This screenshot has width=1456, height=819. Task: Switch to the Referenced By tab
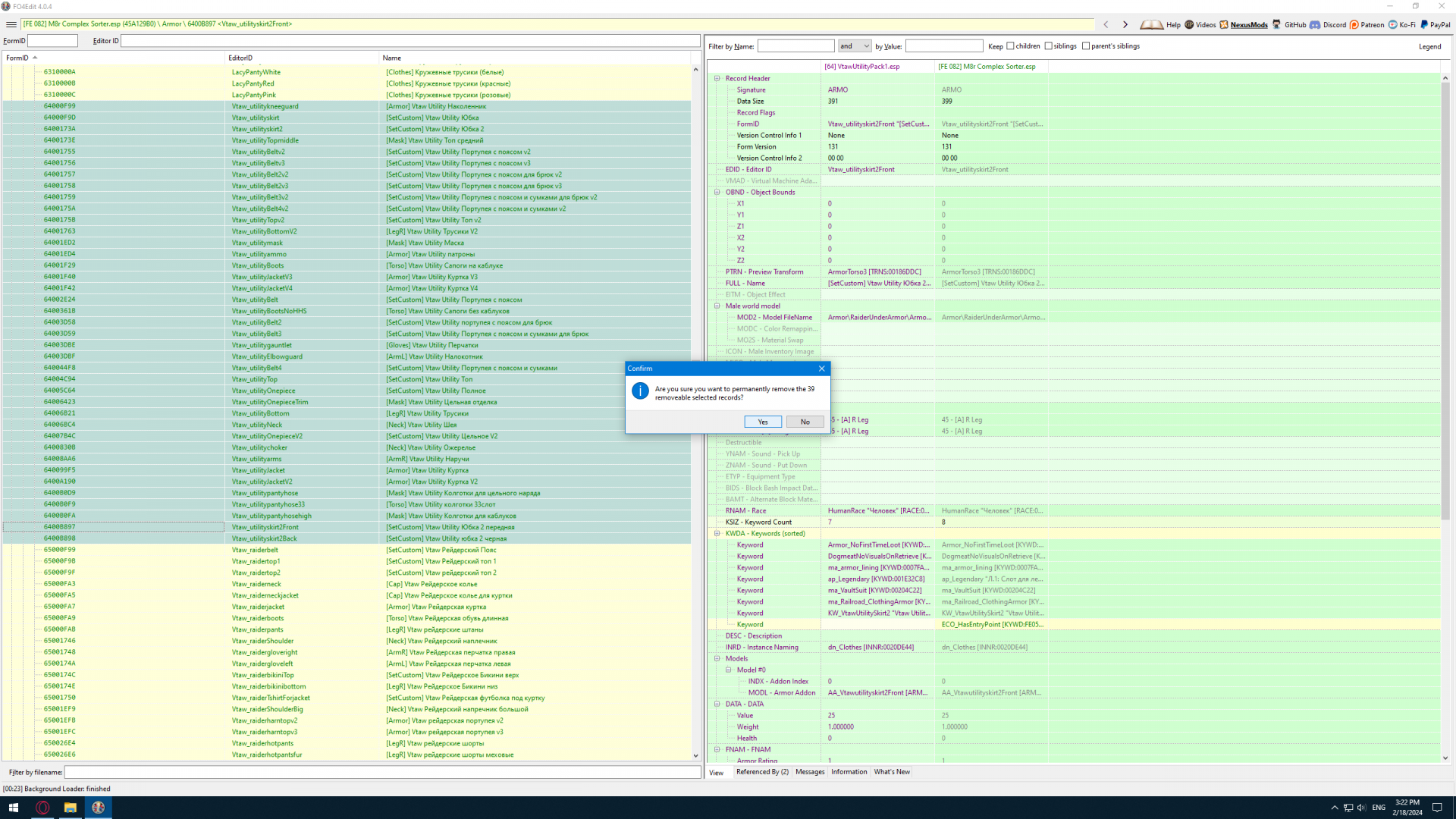(x=762, y=772)
